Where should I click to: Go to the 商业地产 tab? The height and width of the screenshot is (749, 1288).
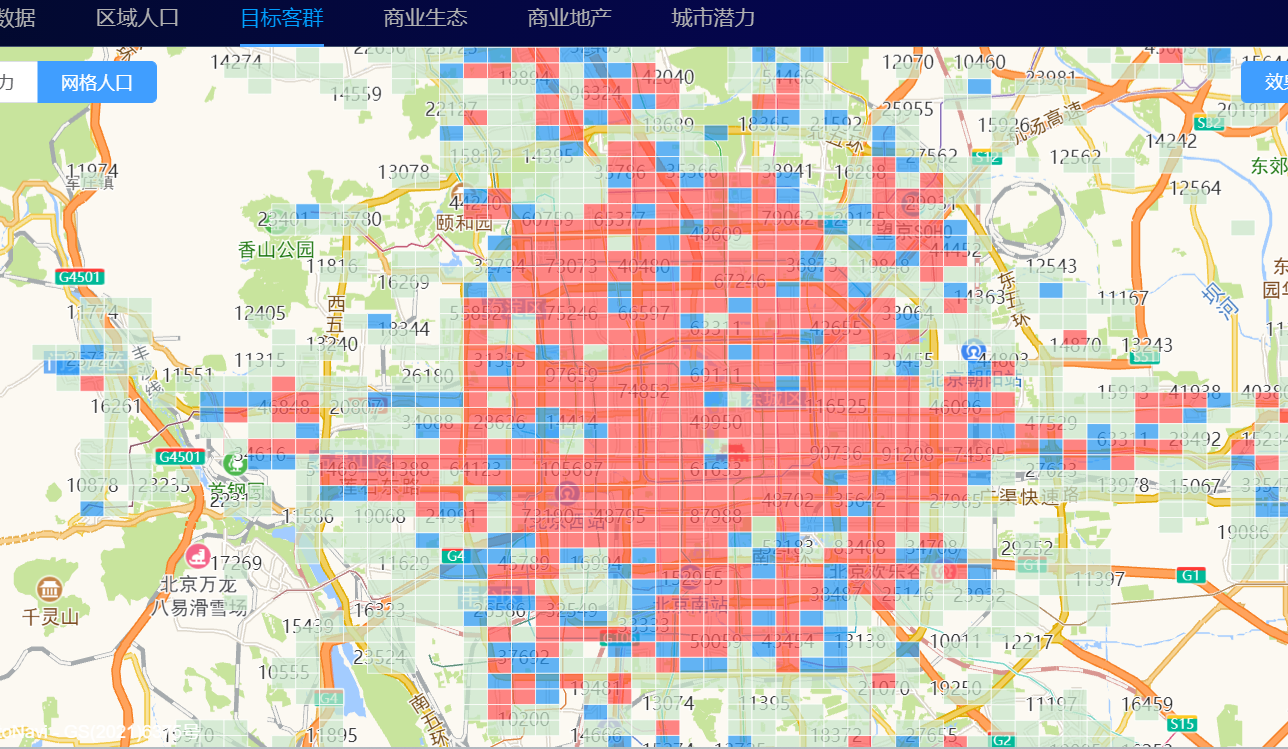pyautogui.click(x=570, y=18)
